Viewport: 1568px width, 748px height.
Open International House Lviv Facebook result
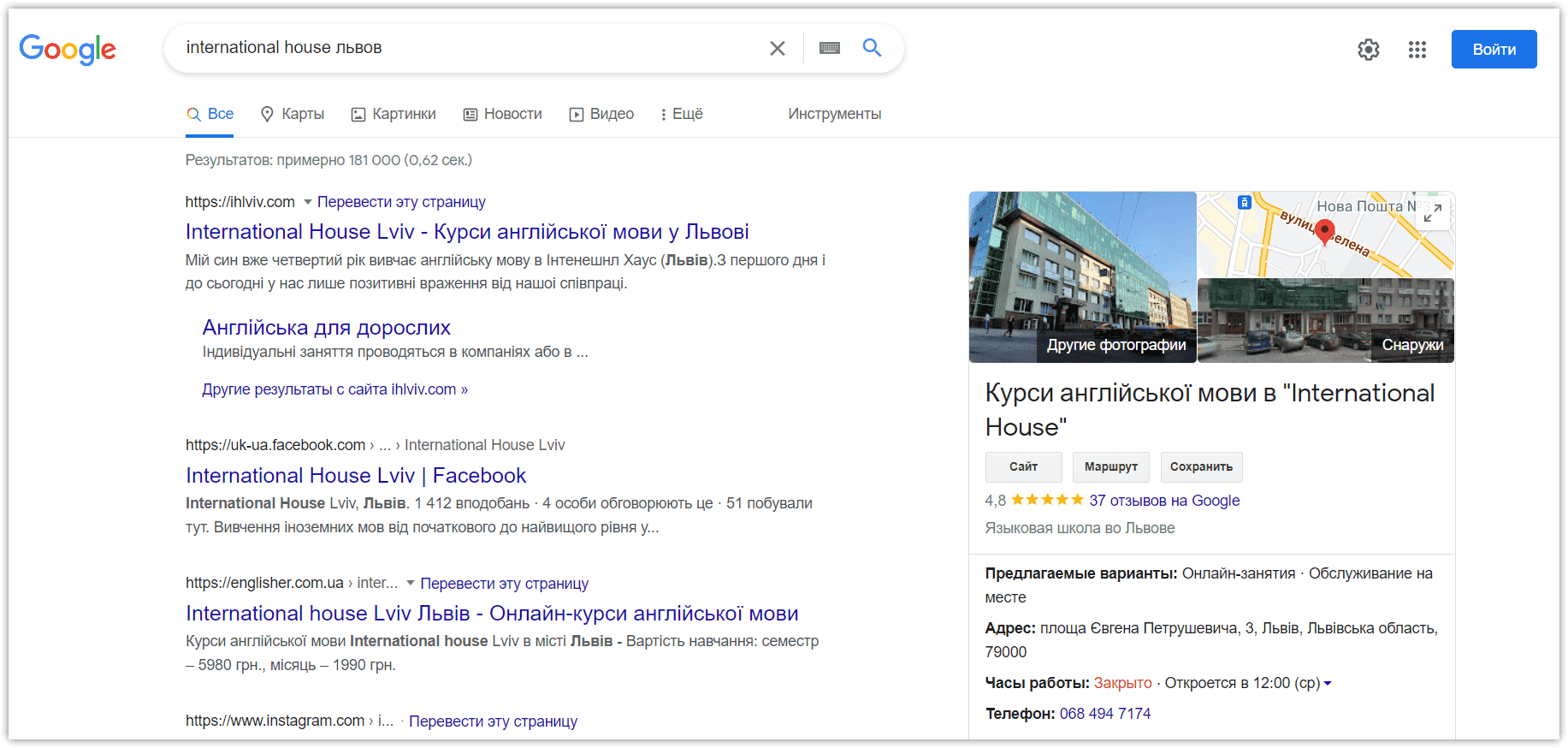356,476
